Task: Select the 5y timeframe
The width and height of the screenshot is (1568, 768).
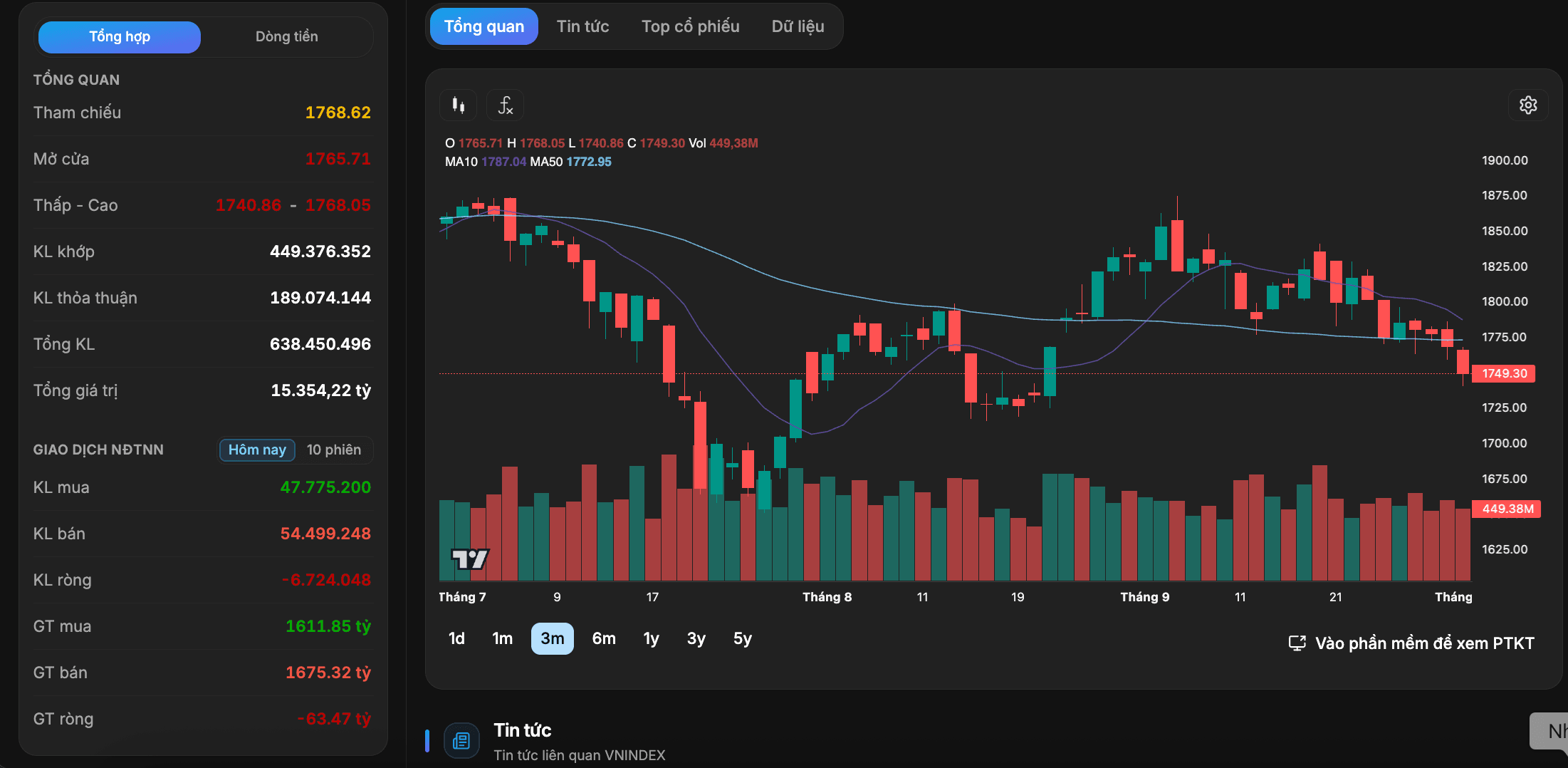Action: [742, 638]
